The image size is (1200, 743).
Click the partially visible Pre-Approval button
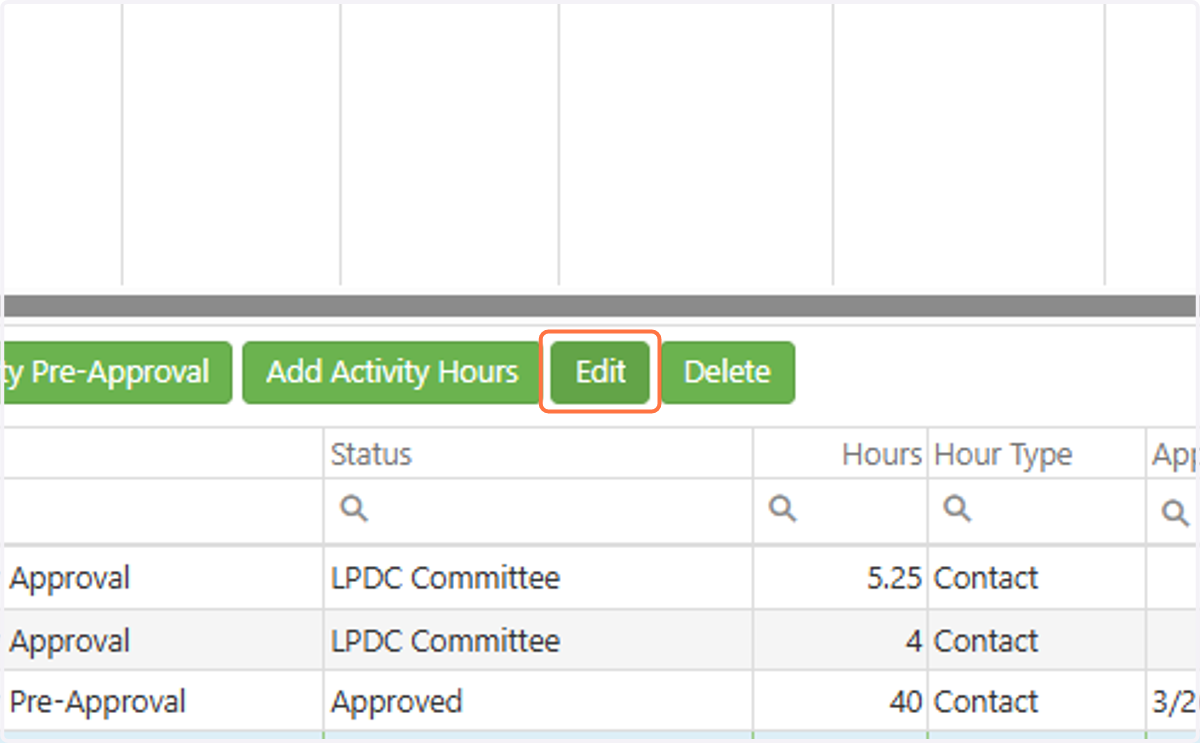pos(118,372)
